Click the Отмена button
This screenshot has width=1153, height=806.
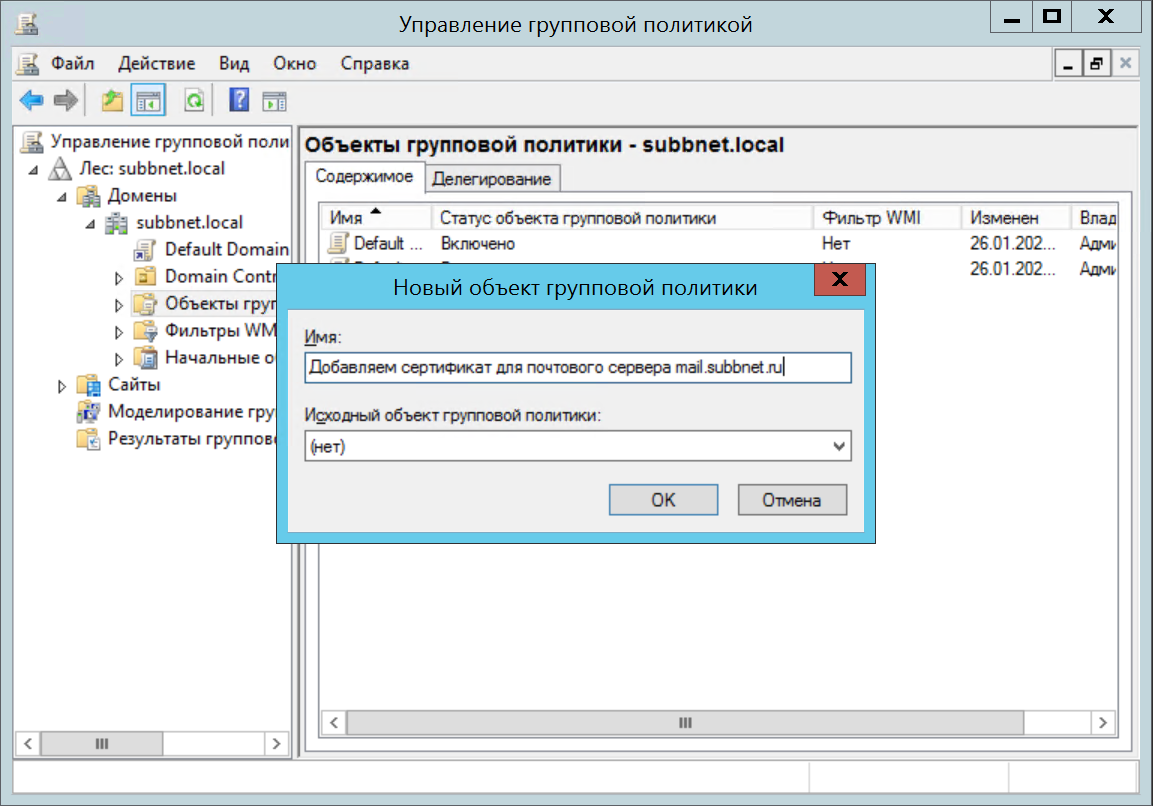point(791,500)
